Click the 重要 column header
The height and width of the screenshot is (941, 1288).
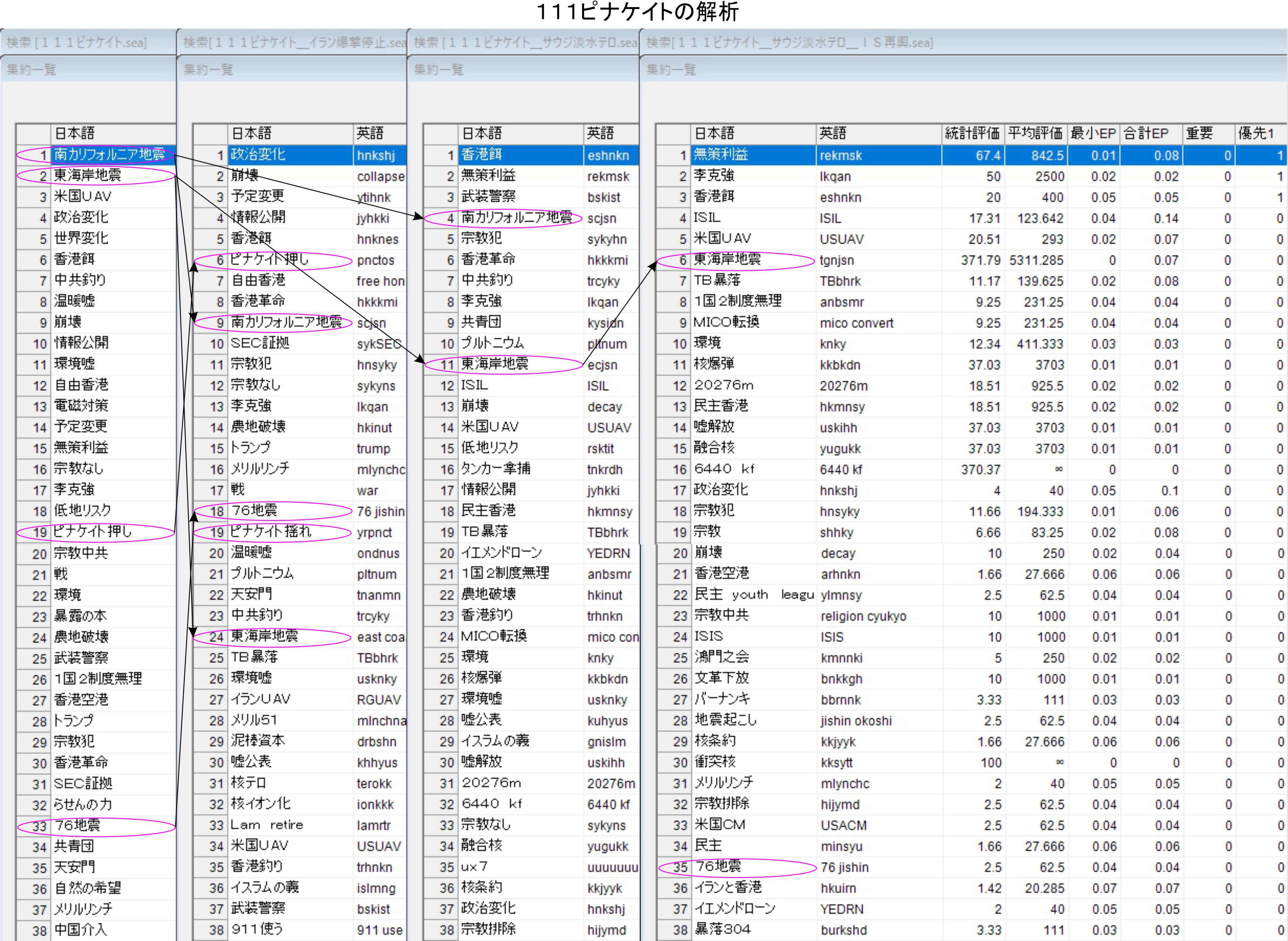pyautogui.click(x=1199, y=133)
